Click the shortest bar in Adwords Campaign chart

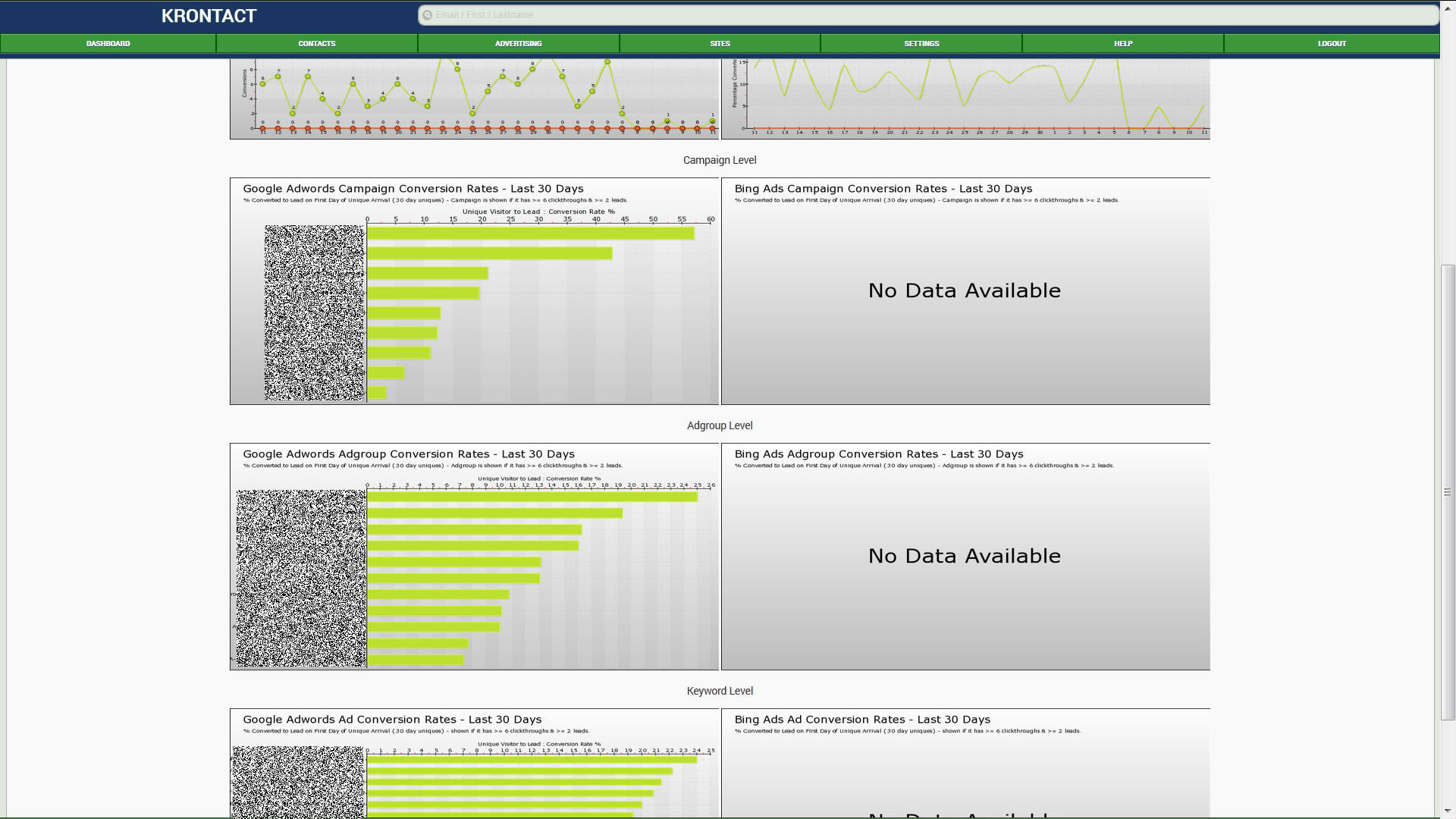377,393
